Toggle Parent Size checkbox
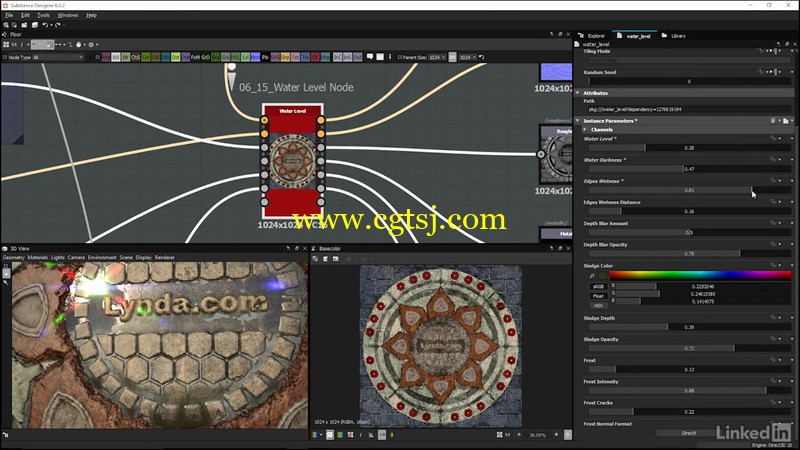This screenshot has height=450, width=800. pyautogui.click(x=399, y=57)
